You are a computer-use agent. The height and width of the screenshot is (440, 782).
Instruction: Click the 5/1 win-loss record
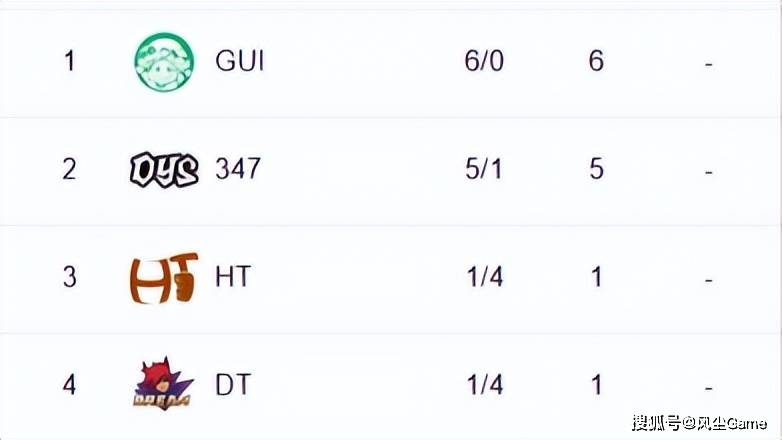(484, 169)
